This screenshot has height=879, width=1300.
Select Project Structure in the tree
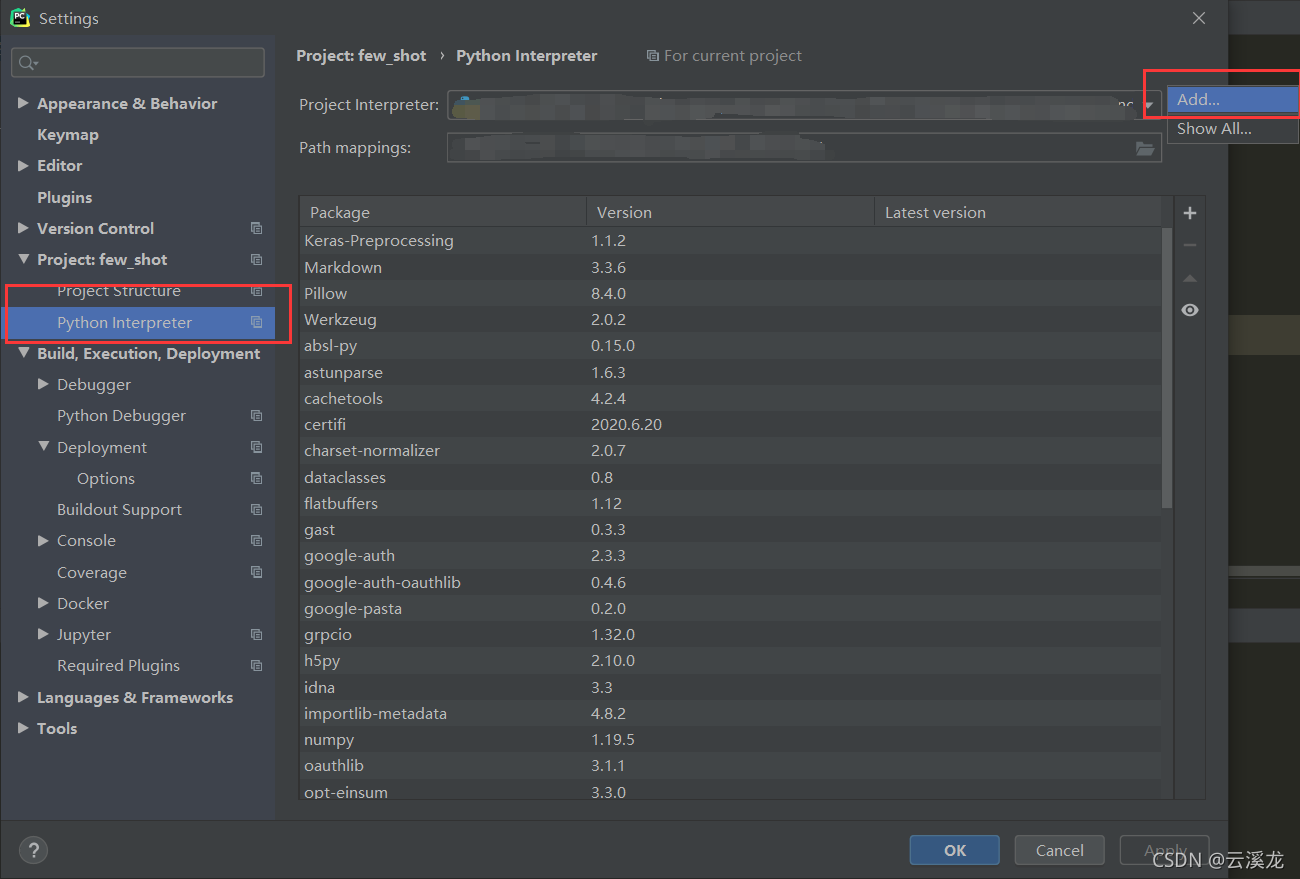click(x=119, y=291)
